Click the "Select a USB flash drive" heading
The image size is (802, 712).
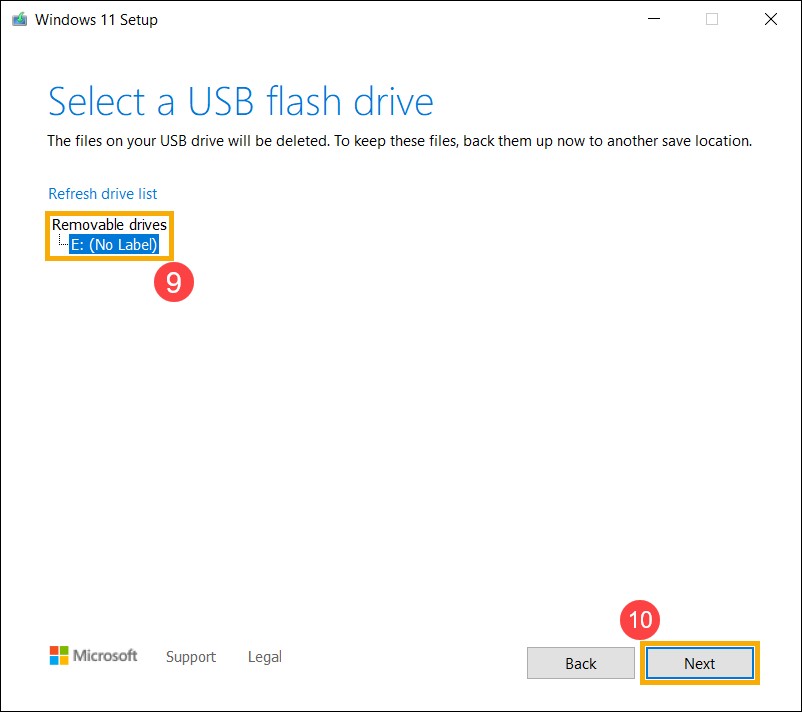240,102
